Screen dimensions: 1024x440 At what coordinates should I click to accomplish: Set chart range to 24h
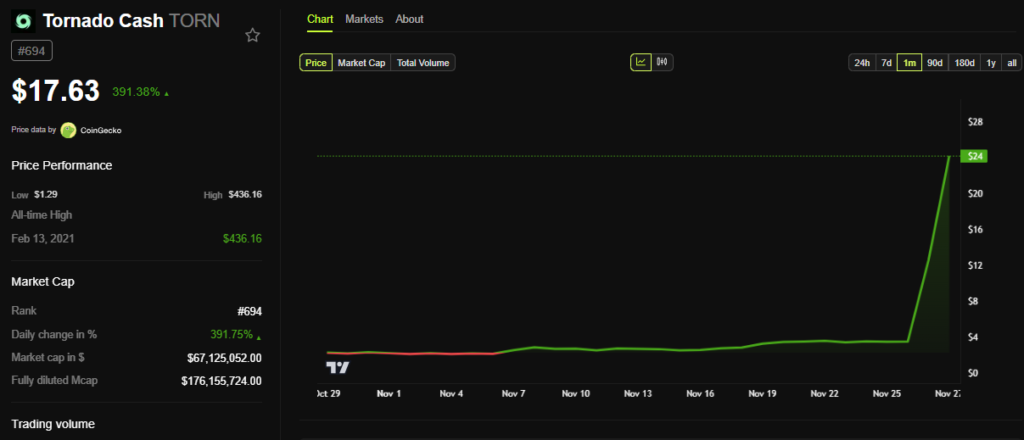(x=861, y=63)
